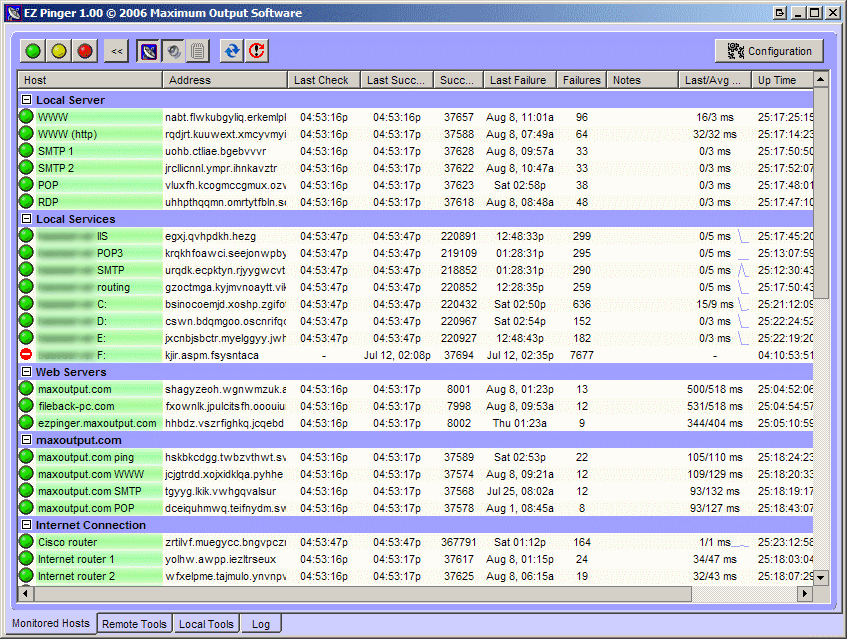Sort by the Failures column header
The width and height of the screenshot is (847, 639).
point(581,80)
